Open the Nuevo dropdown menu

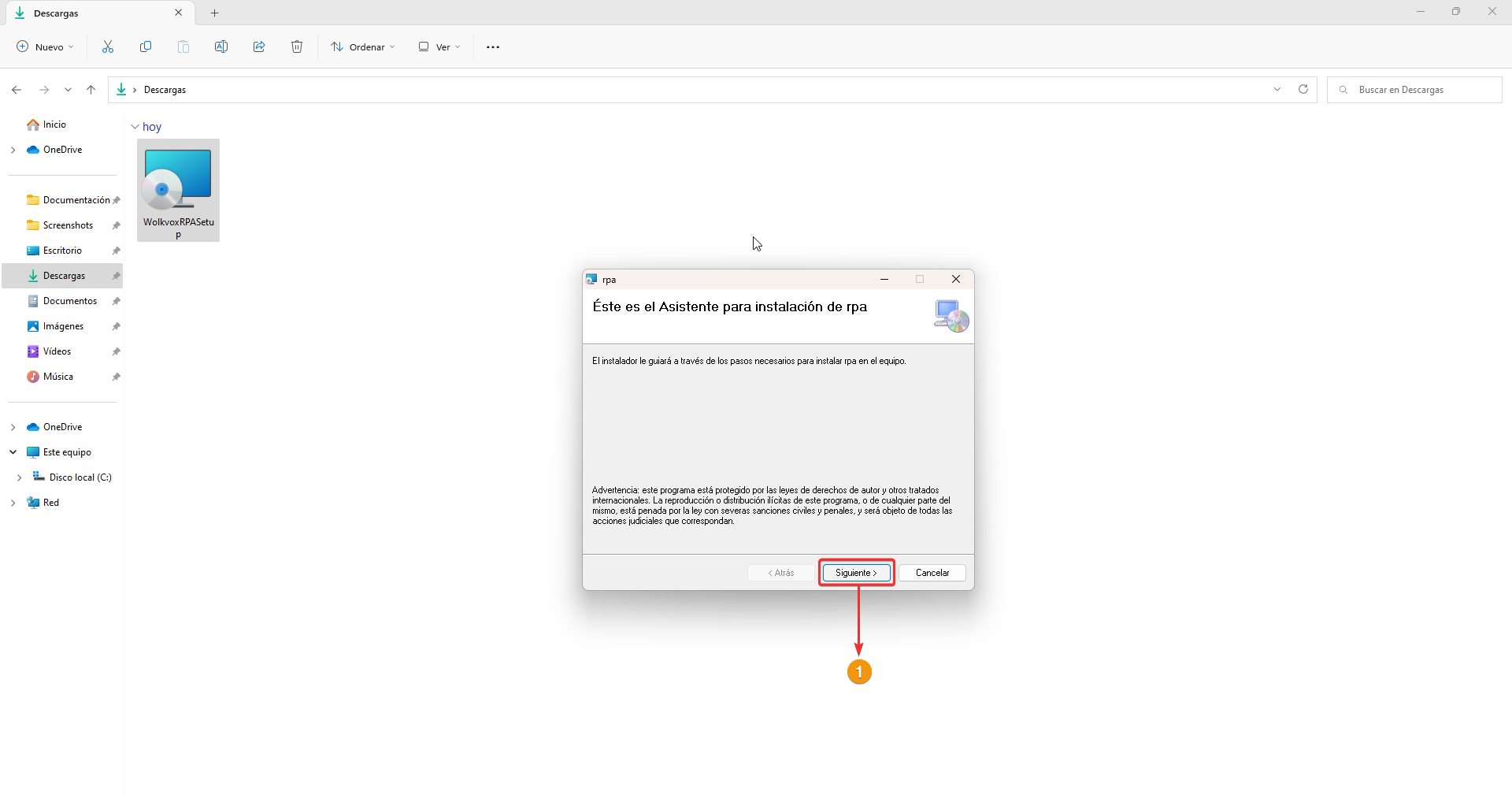(45, 47)
